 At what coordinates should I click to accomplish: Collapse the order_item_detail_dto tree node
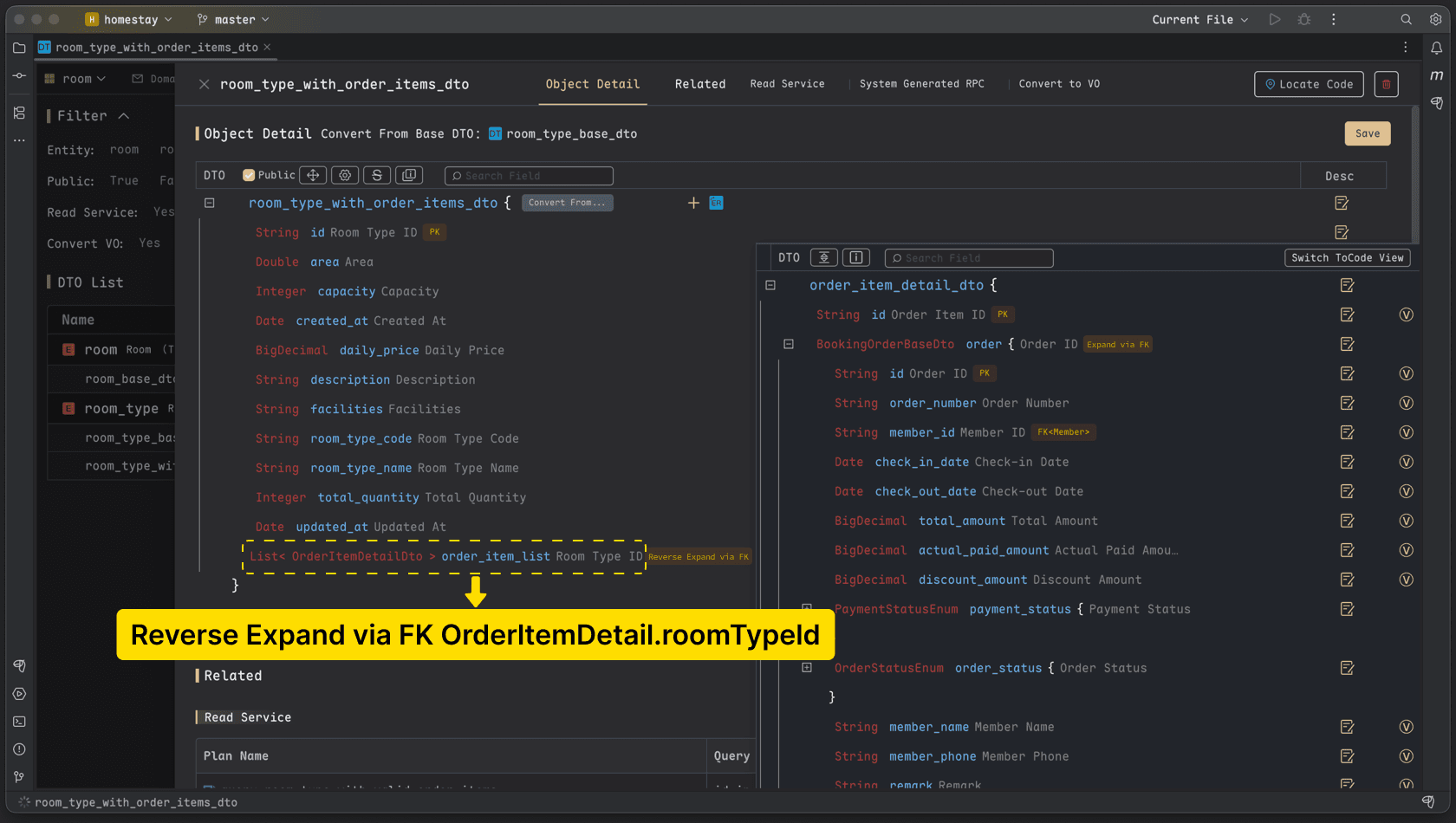tap(770, 285)
